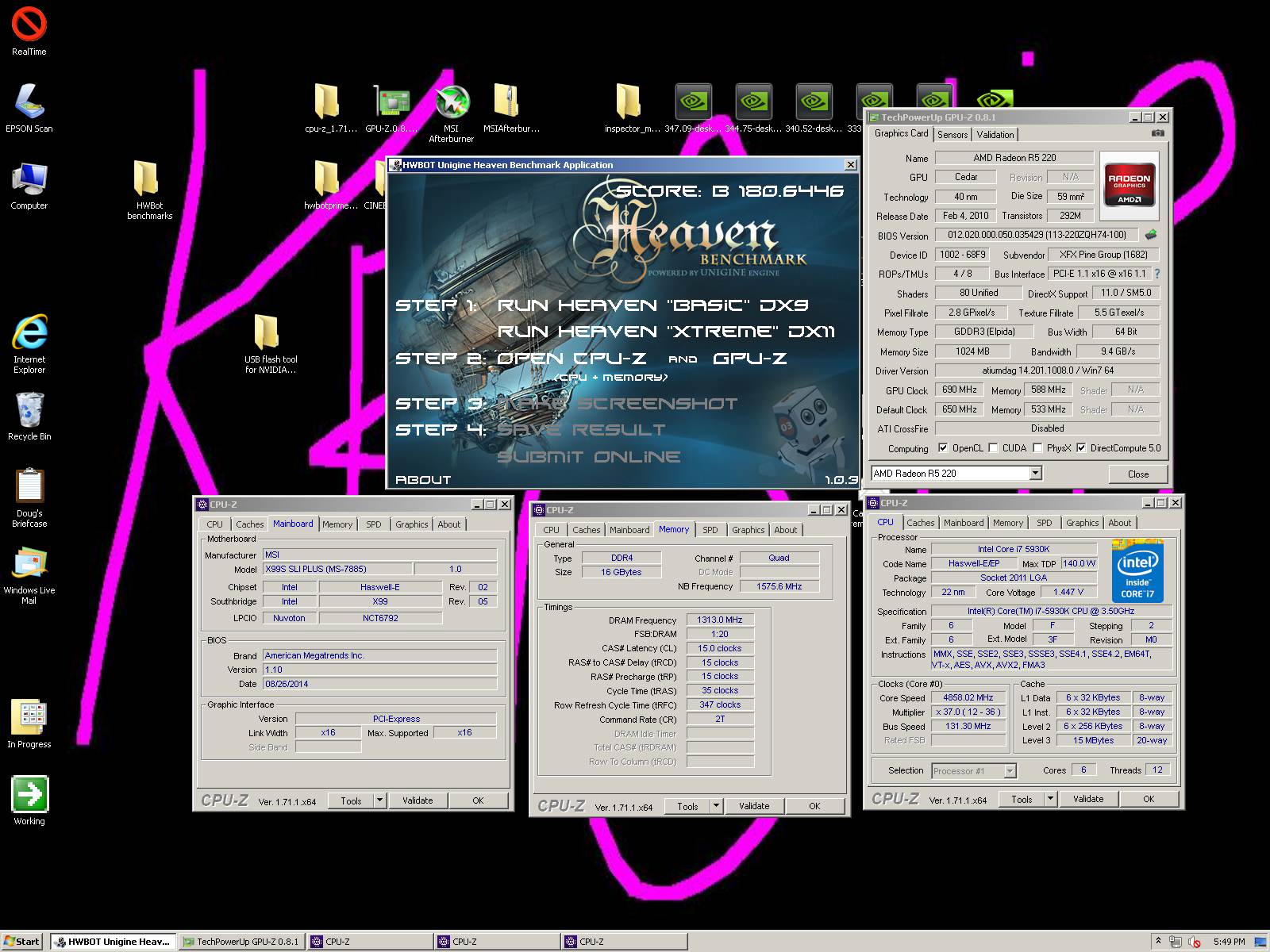Open the MSIAfterburner zip archive icon

click(511, 109)
